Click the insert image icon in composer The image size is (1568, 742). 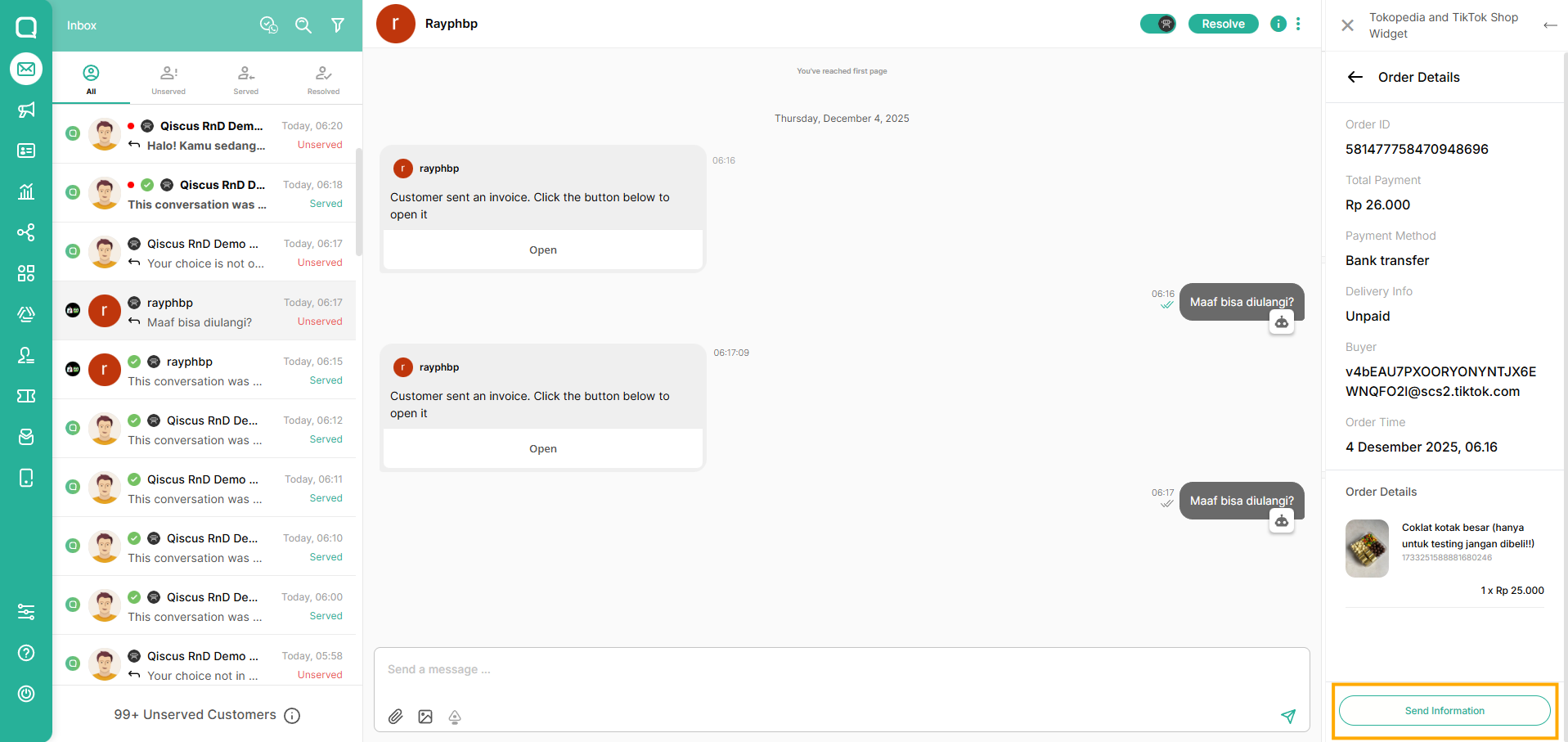click(x=425, y=717)
